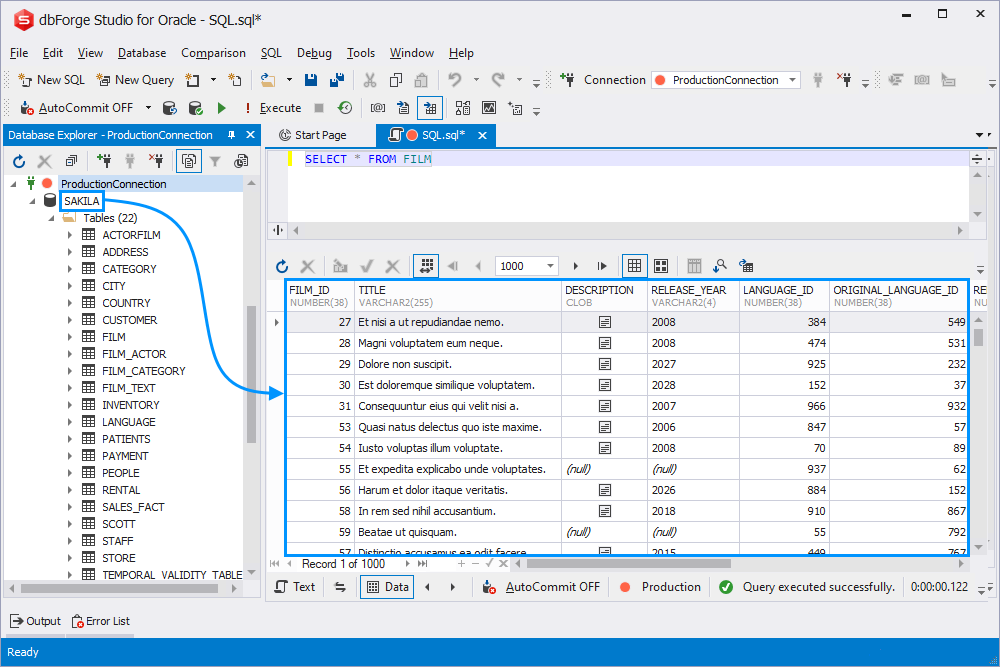Enable filtering in Database Explorer
Image resolution: width=1000 pixels, height=667 pixels.
click(x=216, y=160)
